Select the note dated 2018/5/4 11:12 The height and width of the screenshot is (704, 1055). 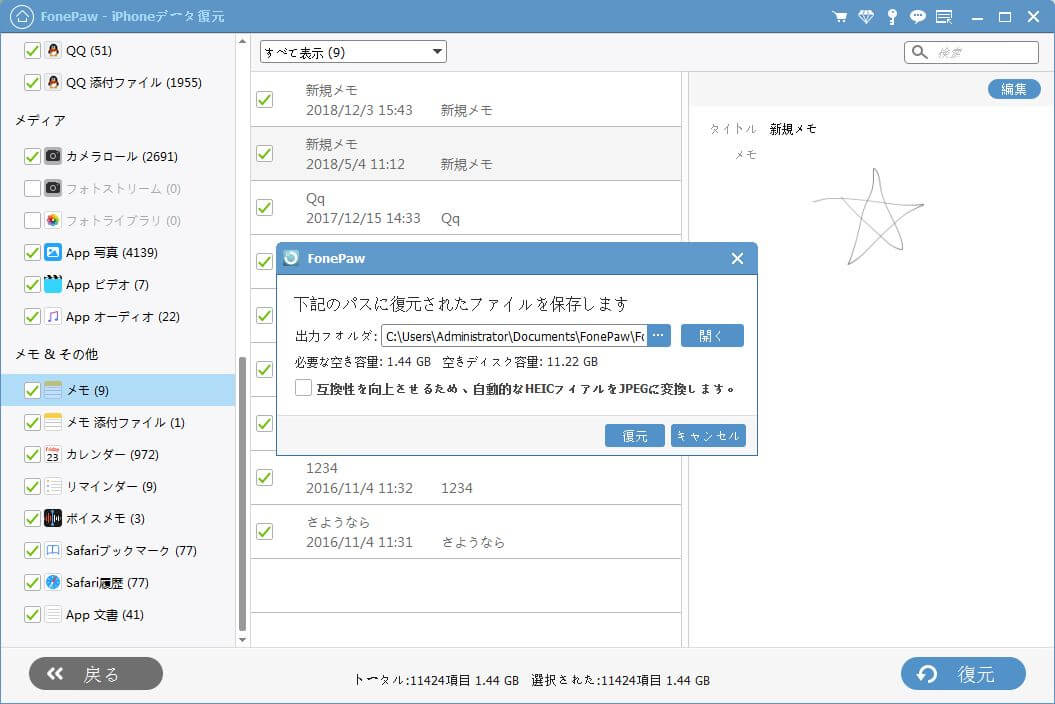(x=466, y=153)
